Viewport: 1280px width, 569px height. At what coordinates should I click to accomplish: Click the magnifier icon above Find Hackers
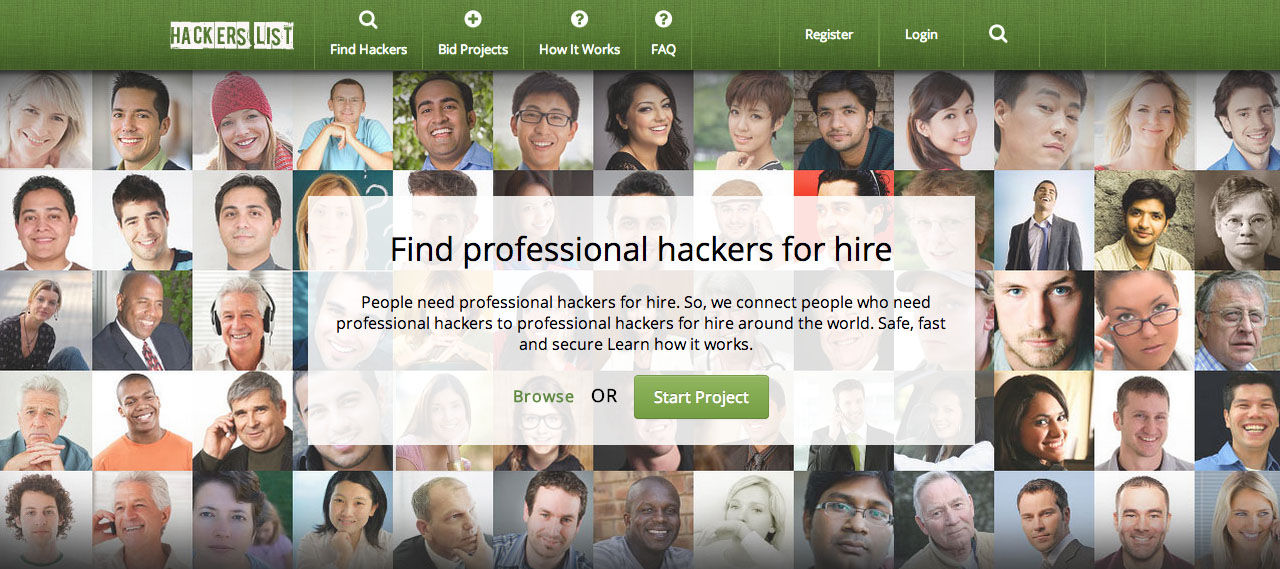click(x=368, y=19)
